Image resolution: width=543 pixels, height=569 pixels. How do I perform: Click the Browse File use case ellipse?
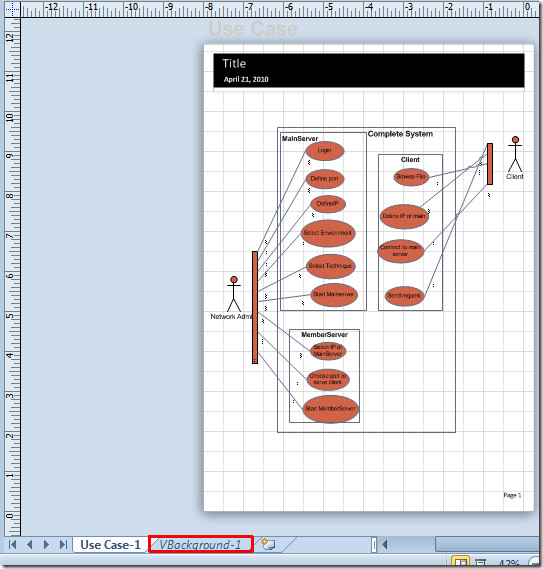[411, 177]
